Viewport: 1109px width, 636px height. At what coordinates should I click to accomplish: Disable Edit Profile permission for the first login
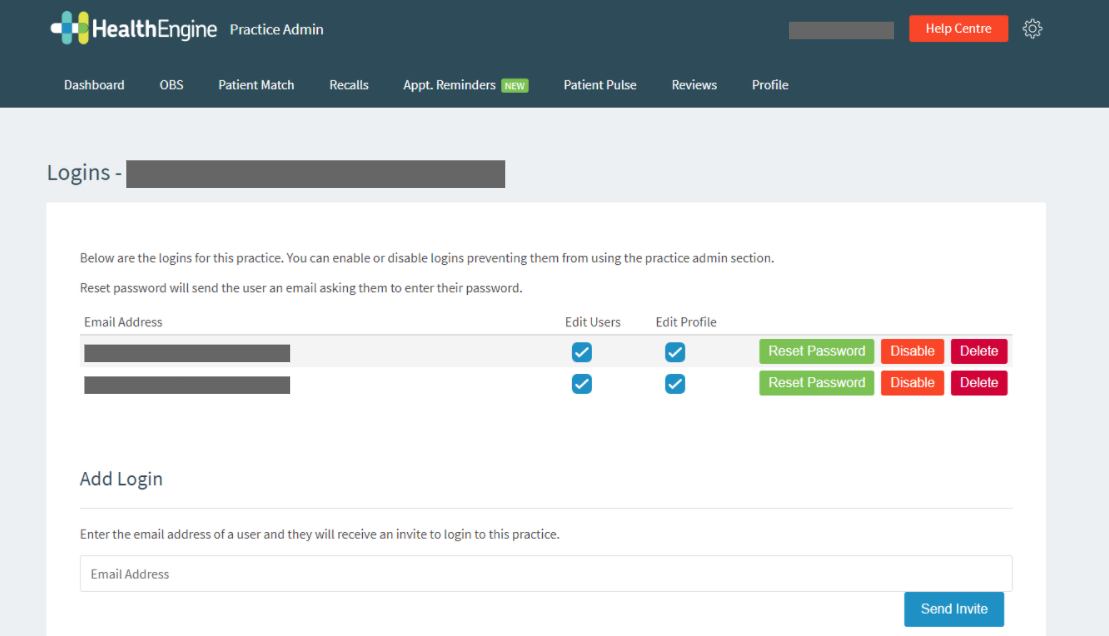(x=675, y=352)
